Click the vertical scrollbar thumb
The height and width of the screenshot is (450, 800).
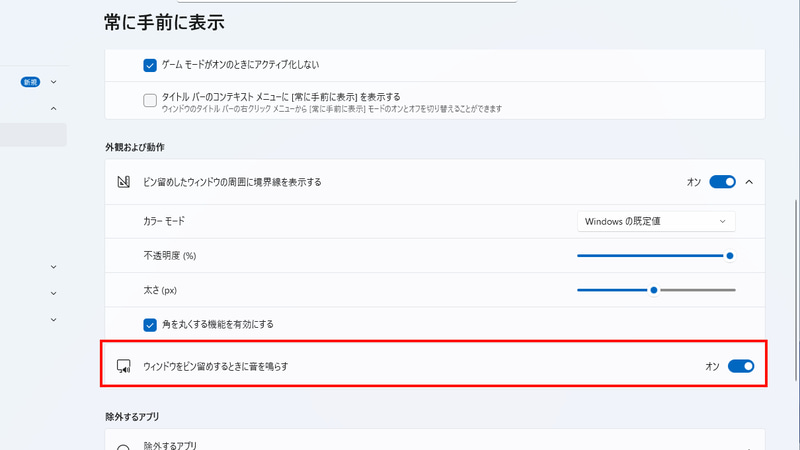click(x=796, y=290)
